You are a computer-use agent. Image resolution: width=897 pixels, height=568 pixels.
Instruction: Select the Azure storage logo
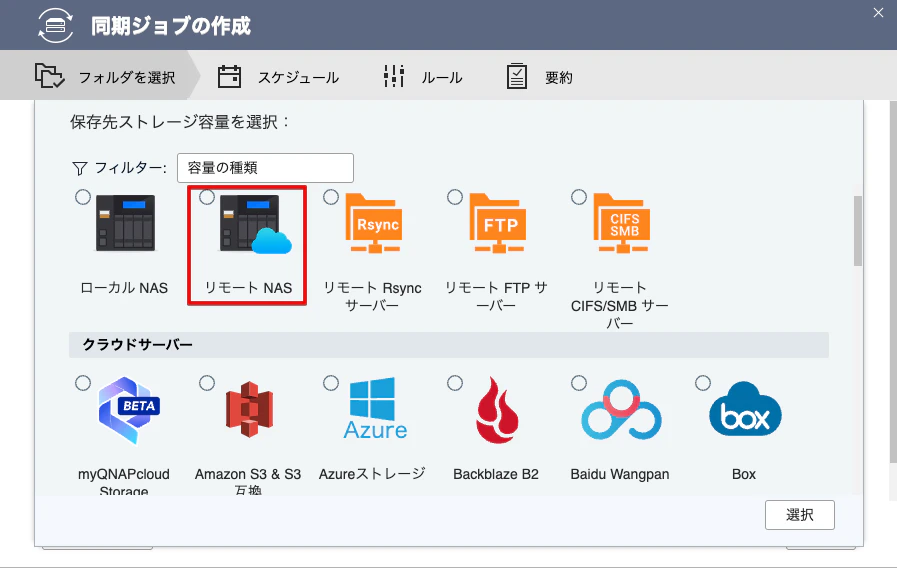(375, 408)
